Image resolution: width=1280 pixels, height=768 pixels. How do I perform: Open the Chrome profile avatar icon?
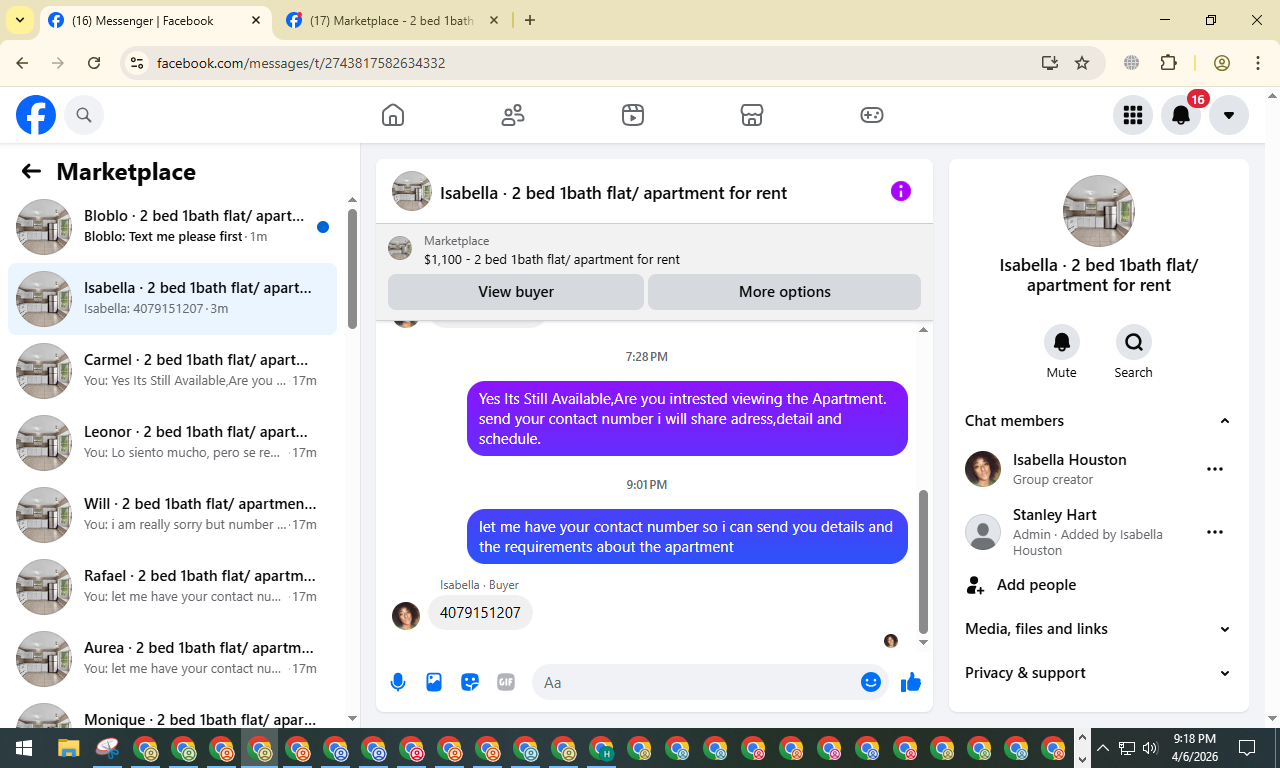tap(1221, 63)
